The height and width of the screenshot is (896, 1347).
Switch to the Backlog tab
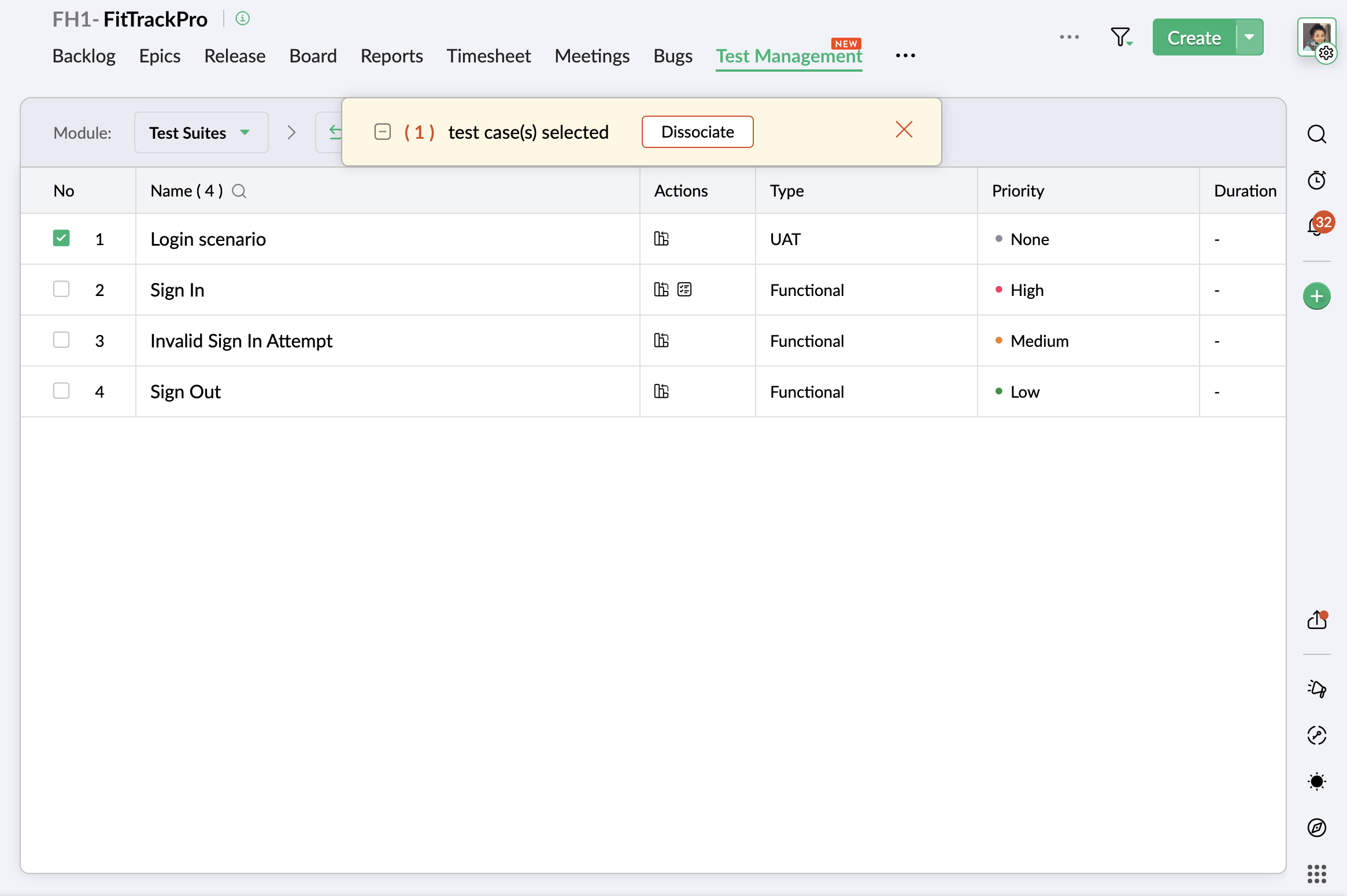pos(84,56)
